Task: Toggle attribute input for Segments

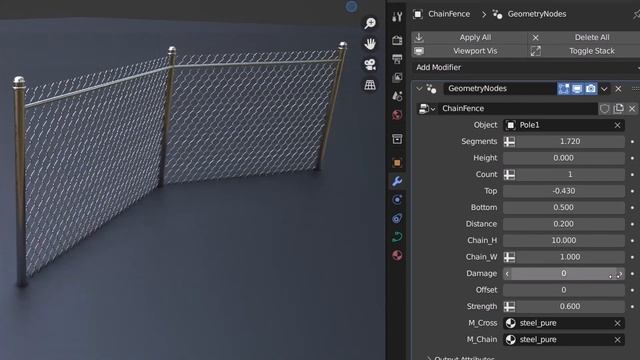Action: tap(509, 142)
